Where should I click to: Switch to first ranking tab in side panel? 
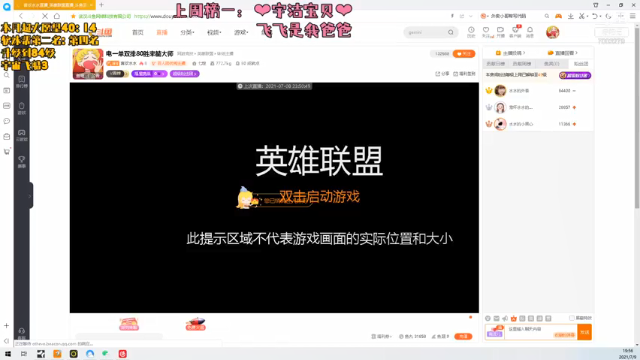496,64
